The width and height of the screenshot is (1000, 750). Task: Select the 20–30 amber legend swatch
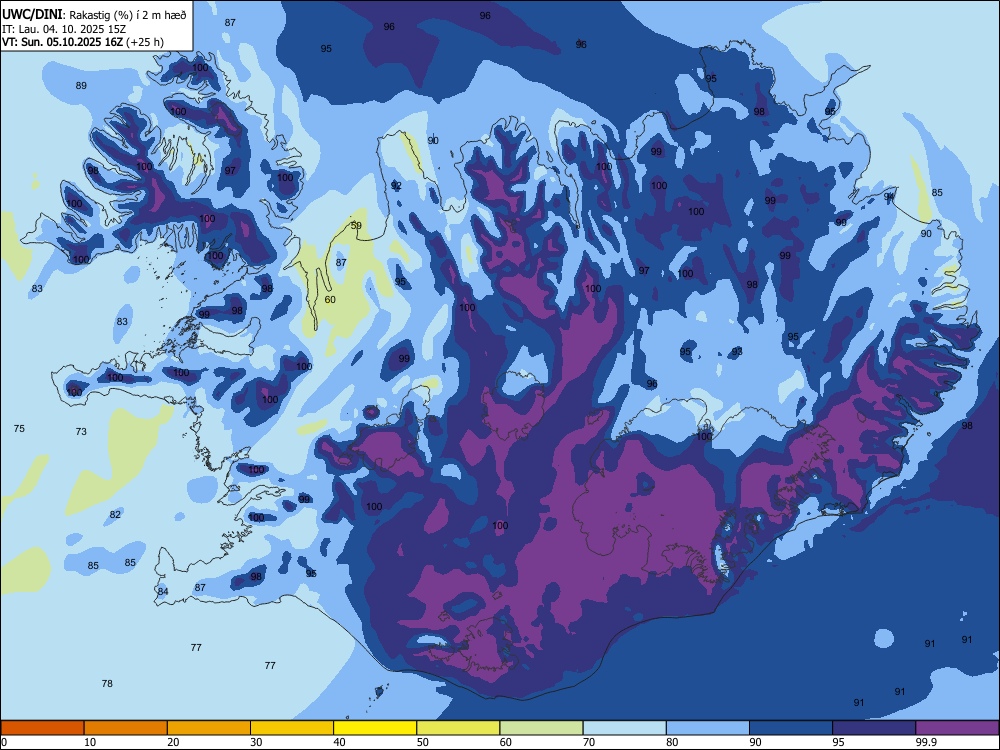pos(209,728)
